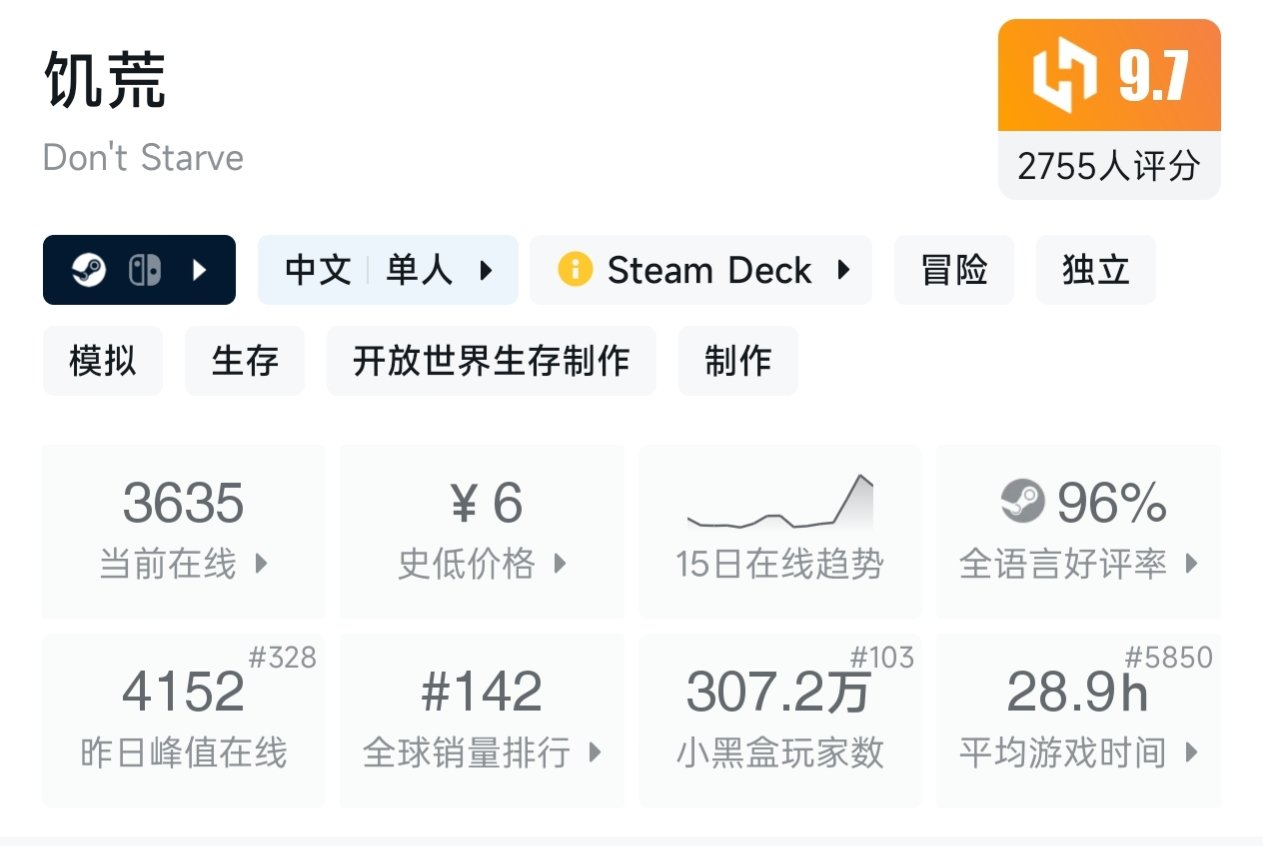Open 史低价格 lowest price history
This screenshot has height=846, width=1263.
pos(482,531)
